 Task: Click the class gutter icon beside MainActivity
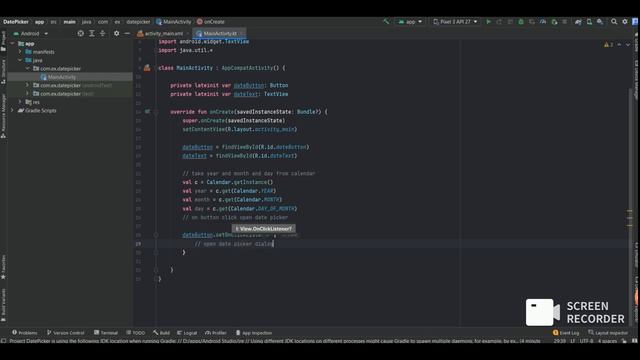point(147,68)
